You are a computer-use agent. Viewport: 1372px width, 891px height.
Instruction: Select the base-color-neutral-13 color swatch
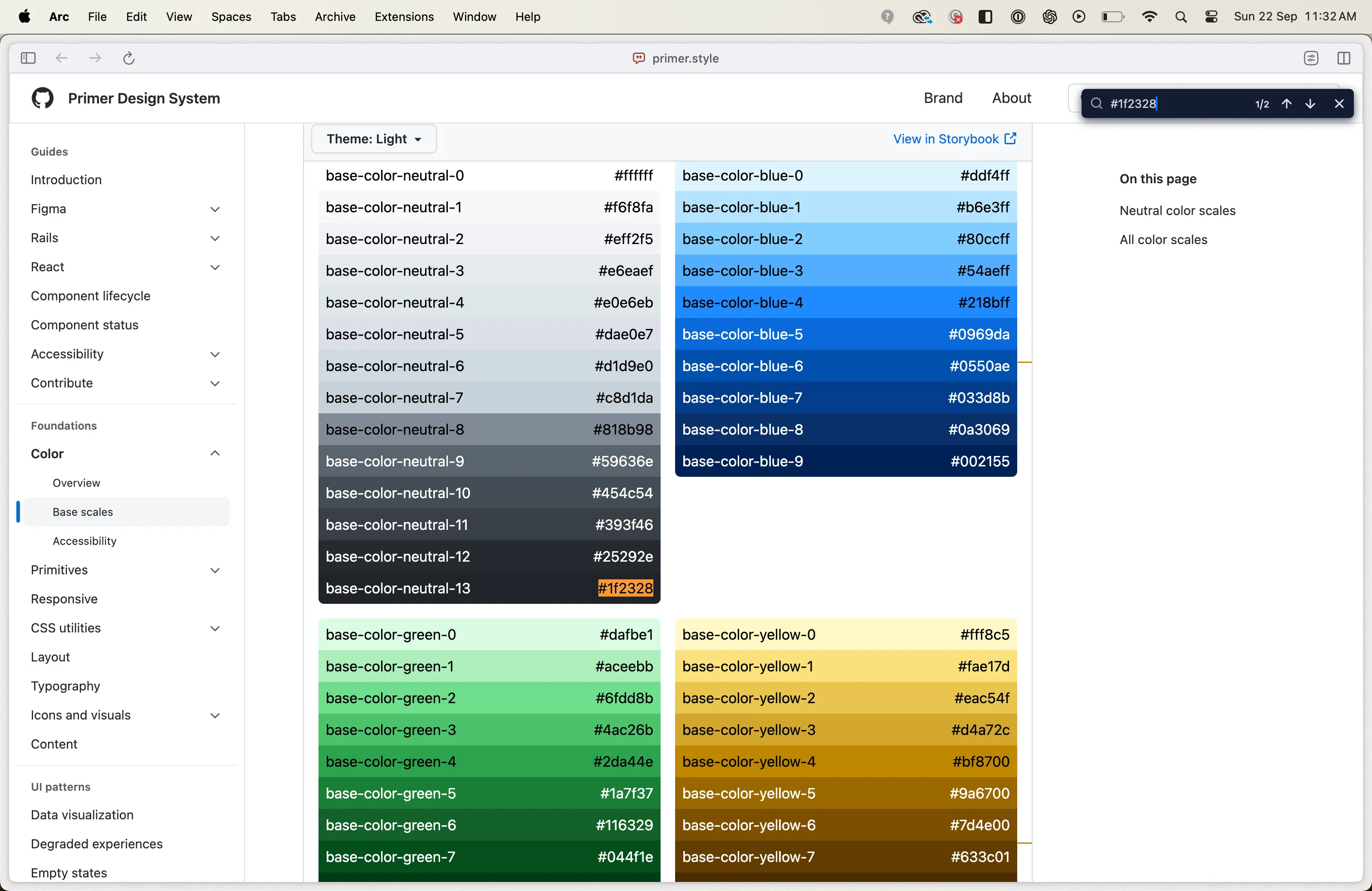[489, 588]
